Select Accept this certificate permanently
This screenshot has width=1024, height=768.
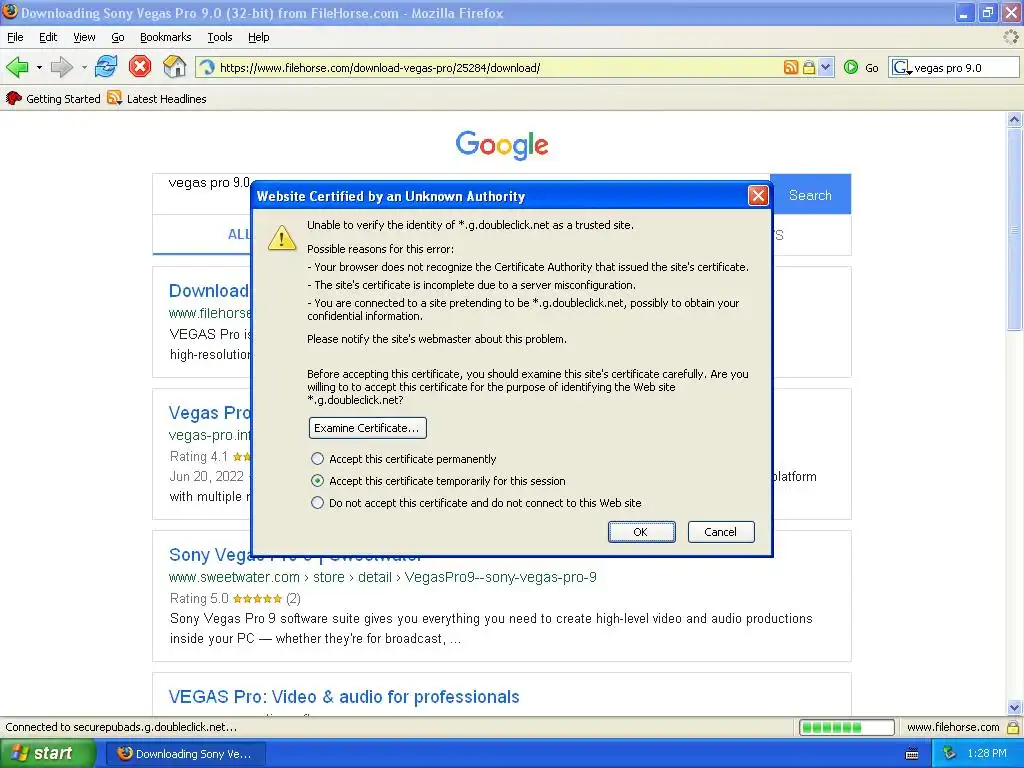pyautogui.click(x=317, y=458)
